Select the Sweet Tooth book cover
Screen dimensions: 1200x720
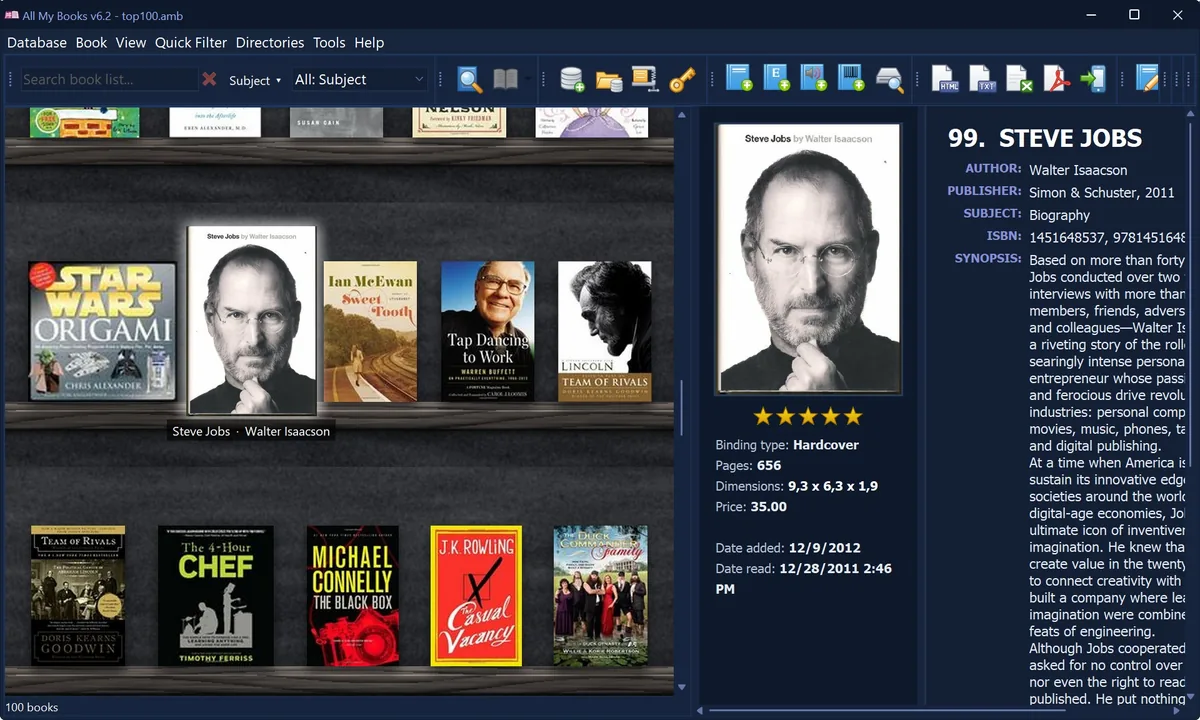(x=370, y=331)
